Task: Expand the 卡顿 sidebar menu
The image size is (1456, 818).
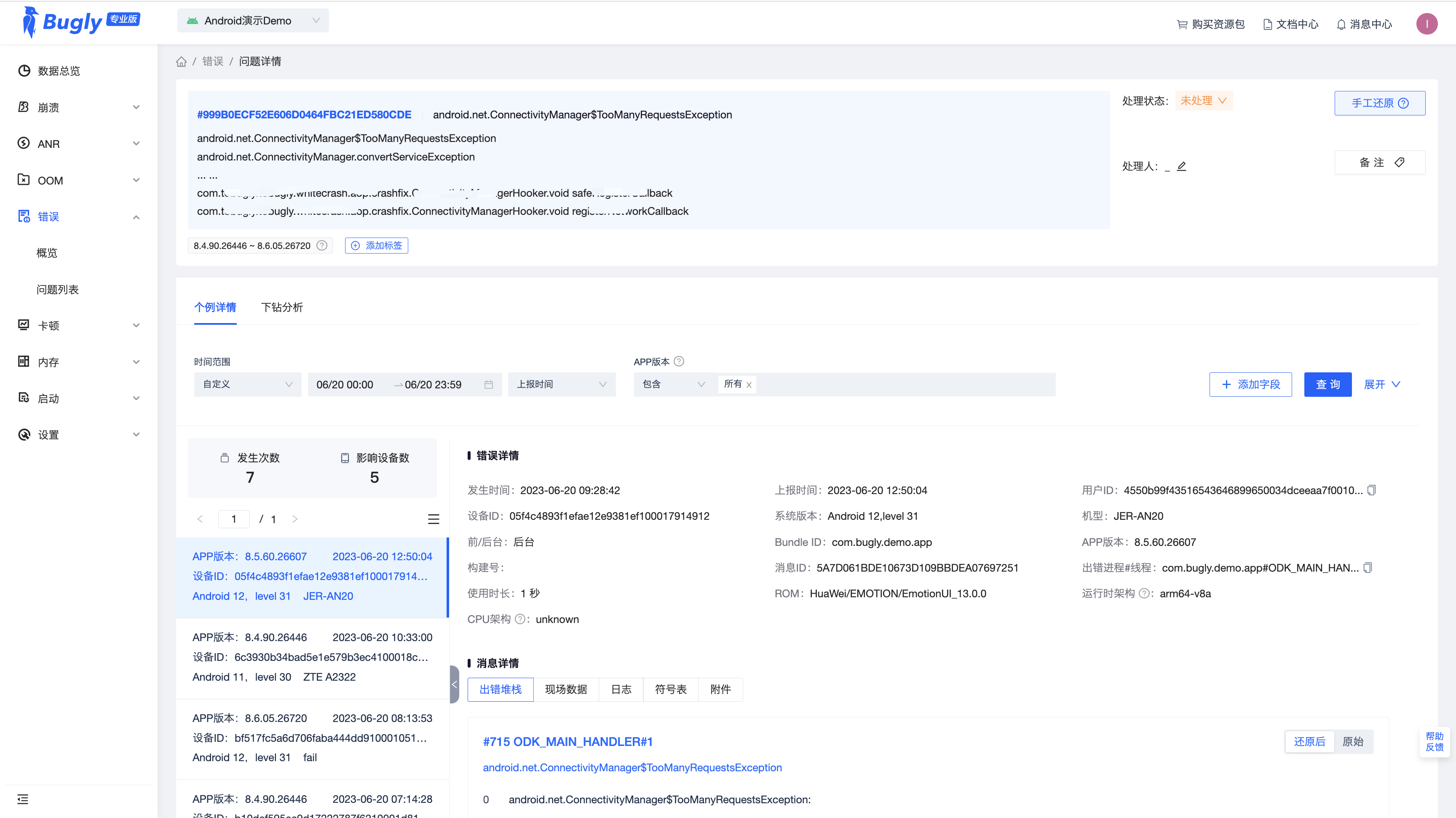Action: pos(78,326)
